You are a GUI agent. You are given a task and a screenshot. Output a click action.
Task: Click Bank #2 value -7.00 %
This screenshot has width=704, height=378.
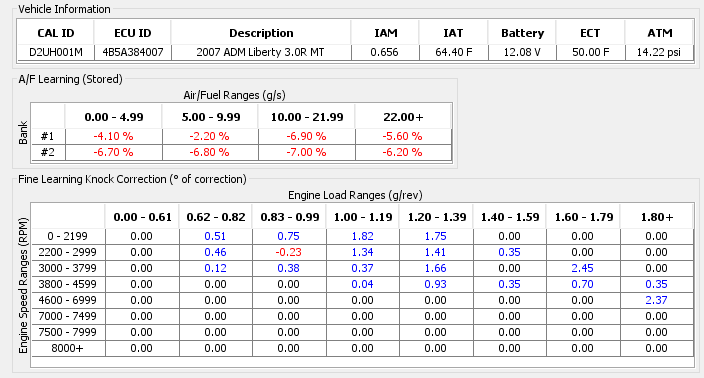[x=306, y=152]
